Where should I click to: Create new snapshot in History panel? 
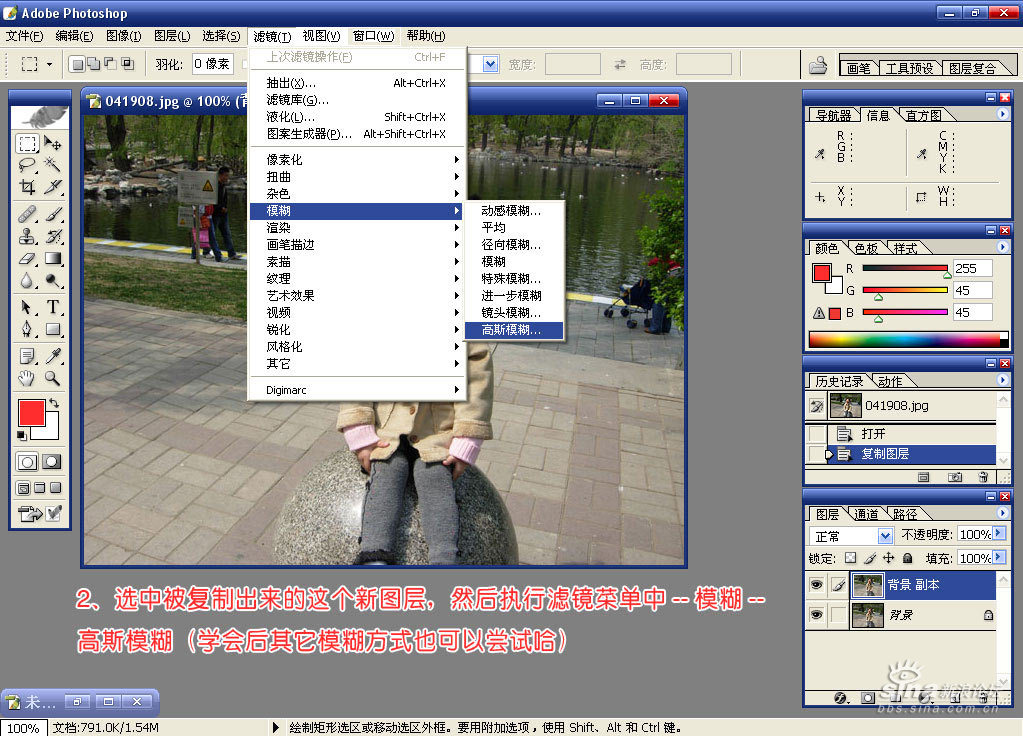click(954, 478)
